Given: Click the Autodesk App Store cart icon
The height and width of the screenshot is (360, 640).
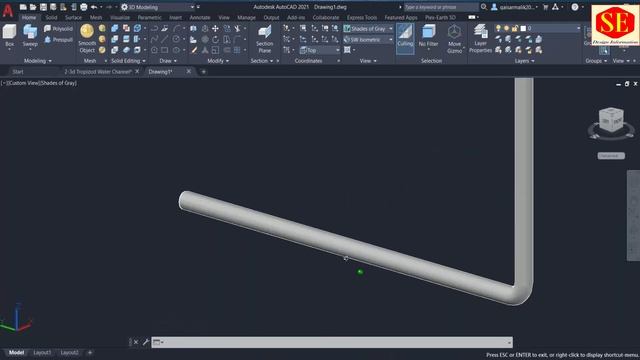Looking at the screenshot, I should pyautogui.click(x=545, y=7).
